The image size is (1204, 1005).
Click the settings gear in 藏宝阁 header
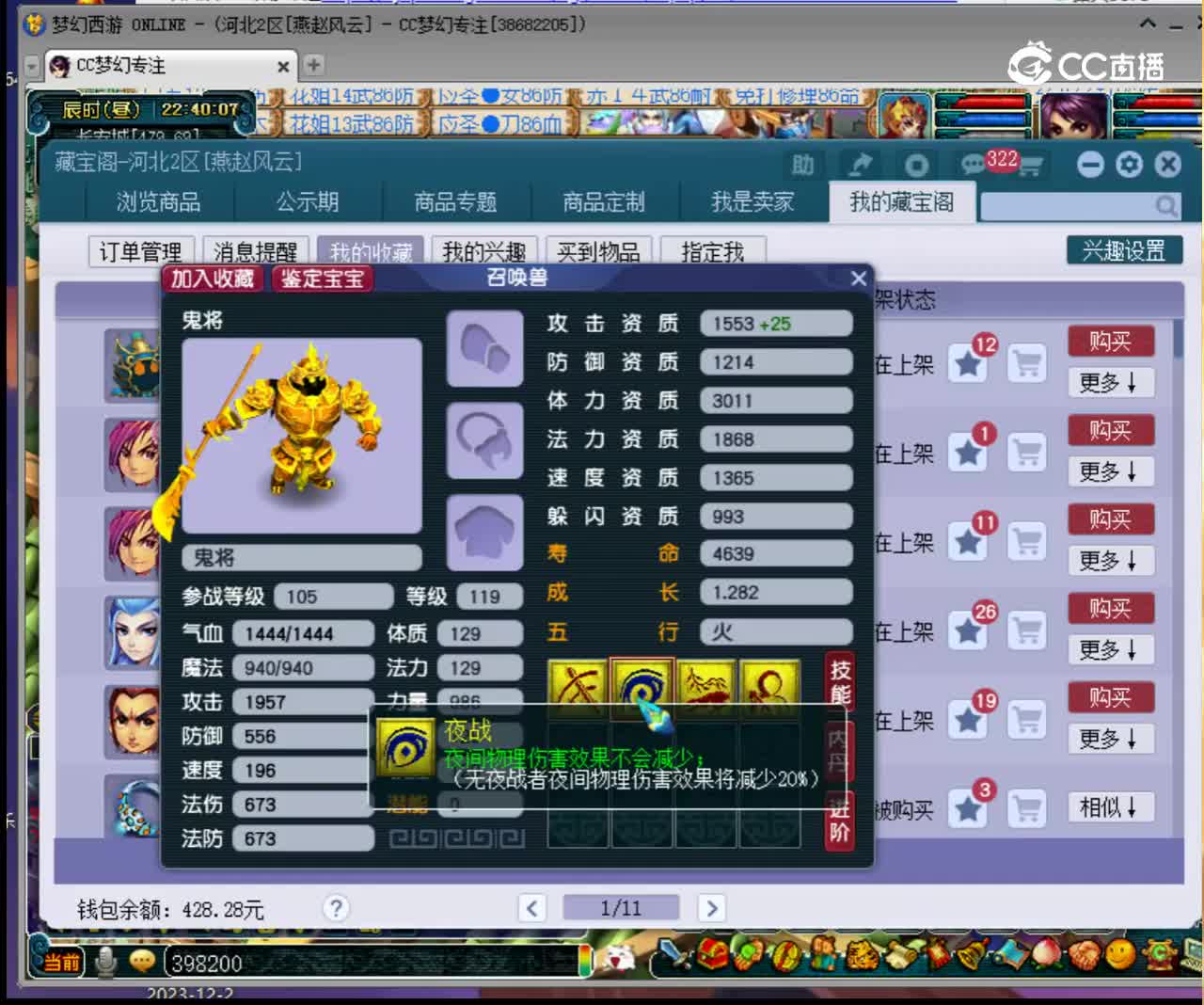click(x=1129, y=166)
